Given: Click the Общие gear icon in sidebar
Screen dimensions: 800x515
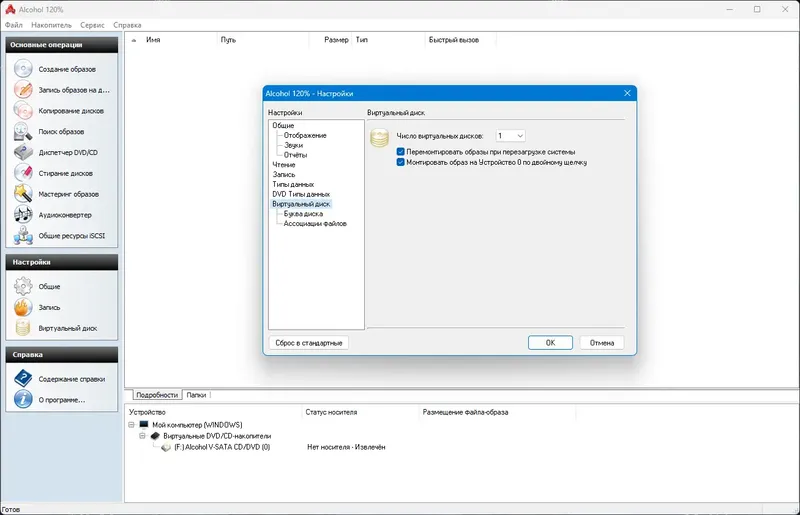Looking at the screenshot, I should coord(23,286).
